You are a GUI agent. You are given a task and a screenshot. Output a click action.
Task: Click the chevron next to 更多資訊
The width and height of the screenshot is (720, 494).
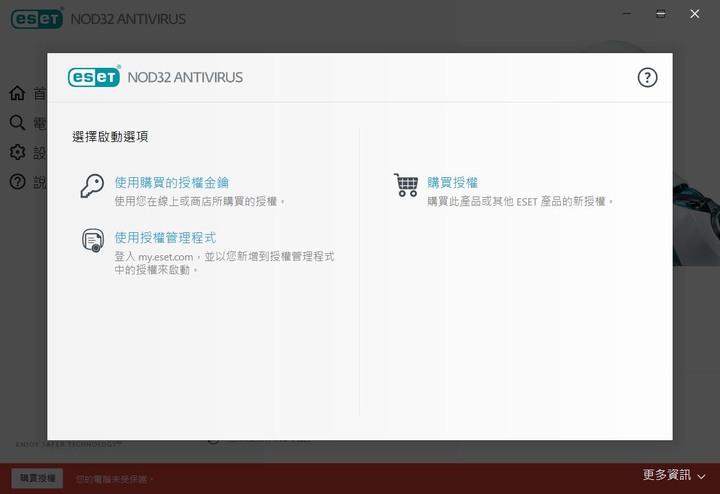tap(701, 477)
